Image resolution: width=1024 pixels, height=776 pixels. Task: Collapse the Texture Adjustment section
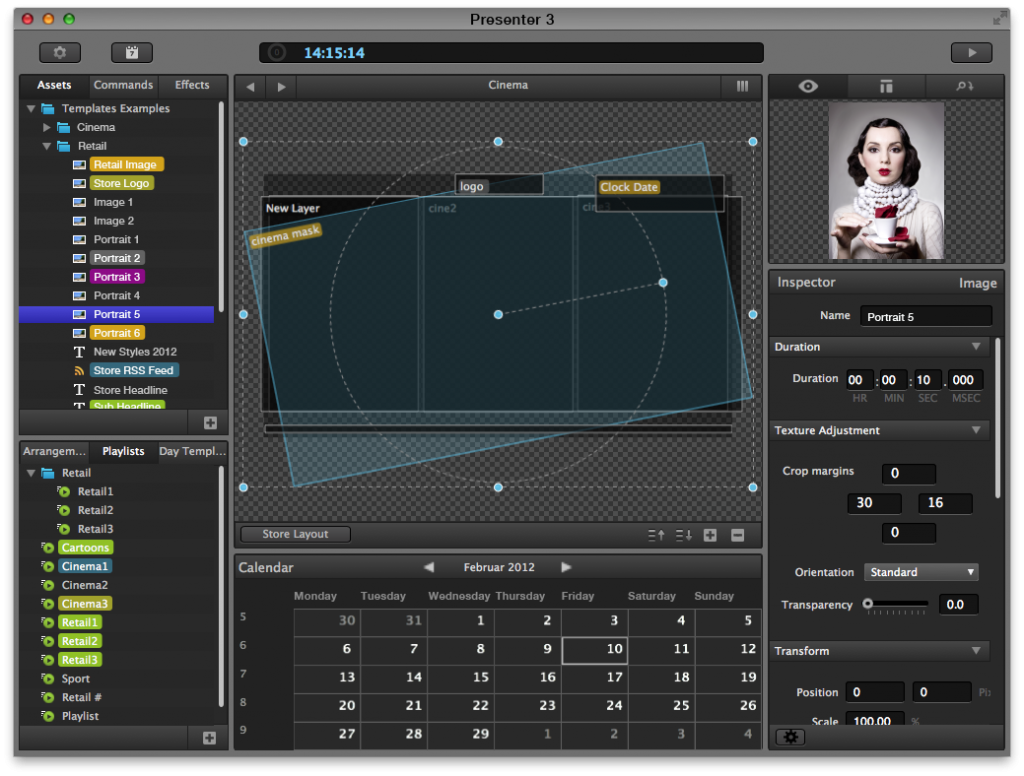click(x=976, y=430)
